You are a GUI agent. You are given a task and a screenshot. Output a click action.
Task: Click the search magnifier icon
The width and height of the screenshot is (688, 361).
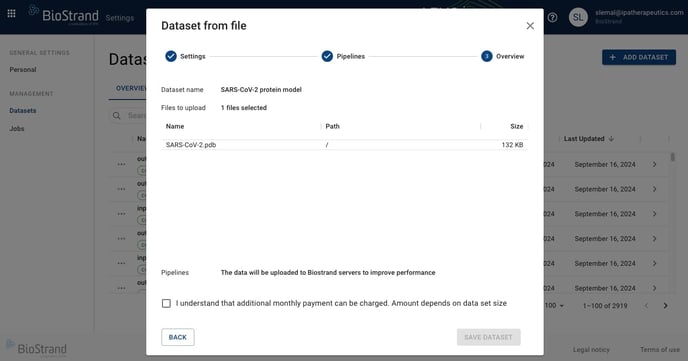(x=116, y=116)
